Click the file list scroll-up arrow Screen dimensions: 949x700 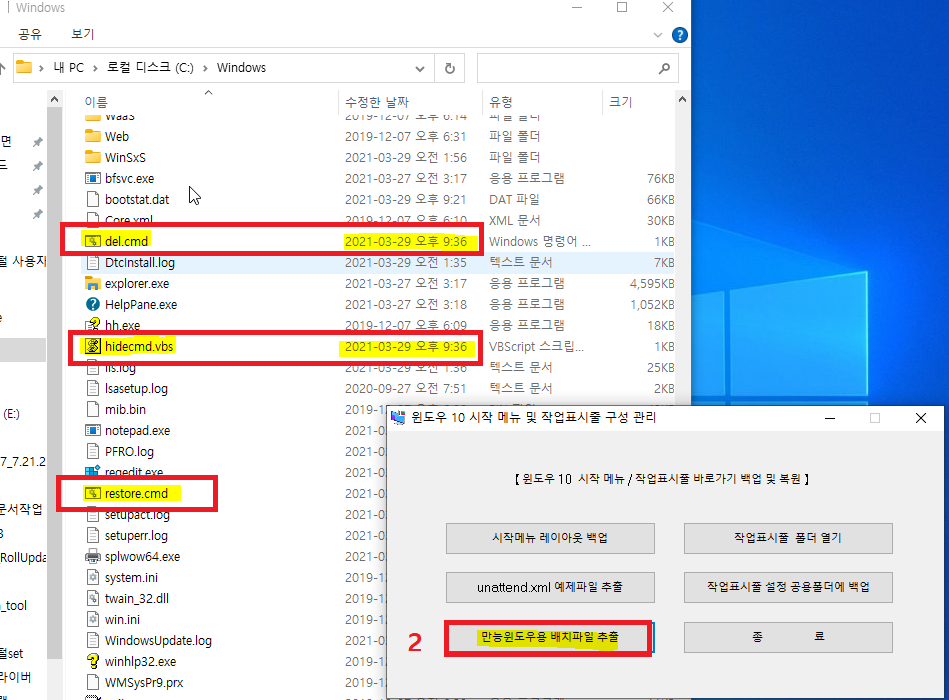tap(682, 100)
